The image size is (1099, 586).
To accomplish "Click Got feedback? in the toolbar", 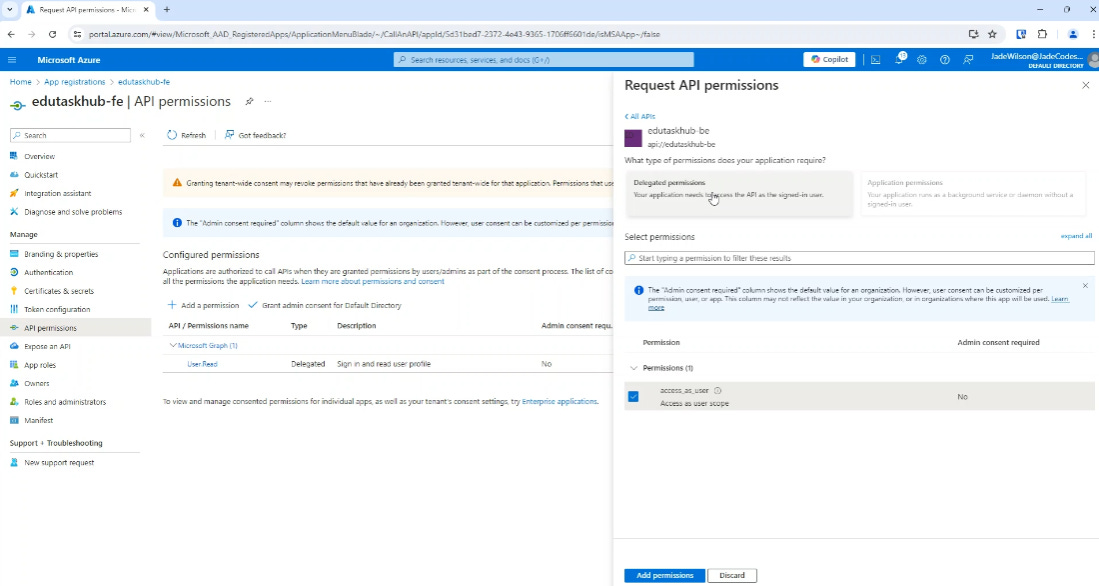I will coord(255,135).
